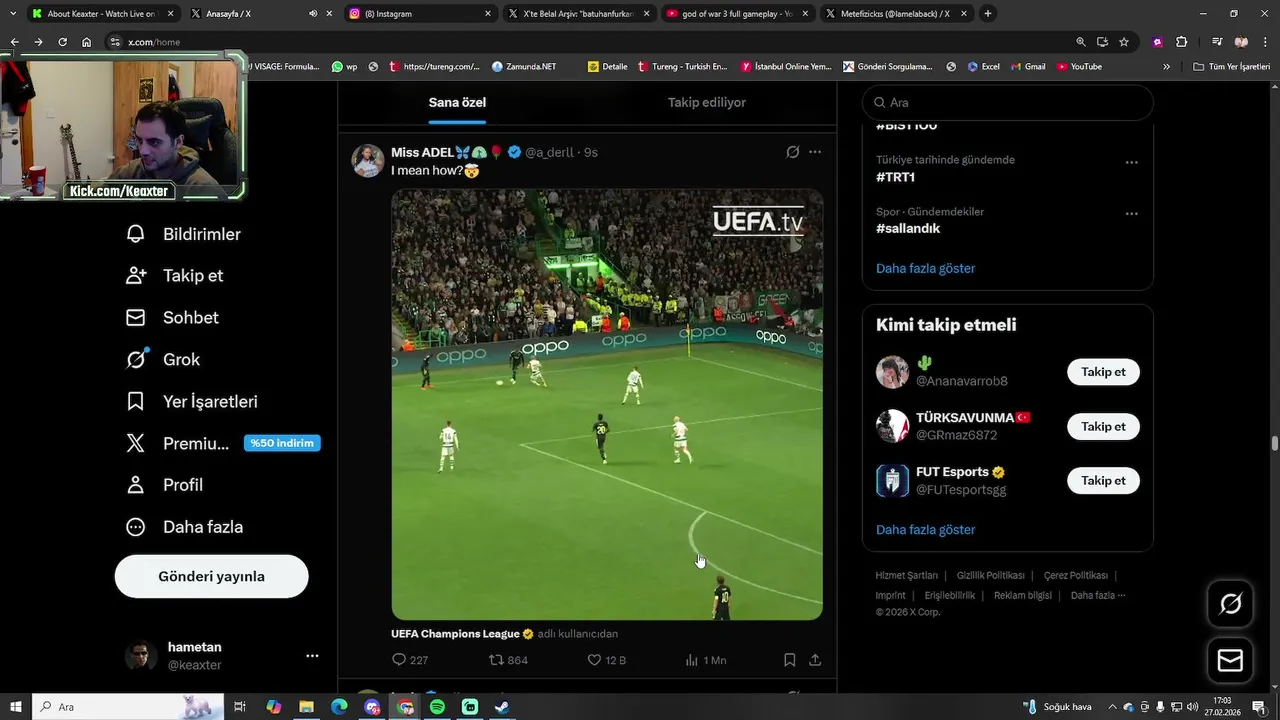Open Çerez Politikası footer link
This screenshot has height=720, width=1280.
(x=1075, y=576)
